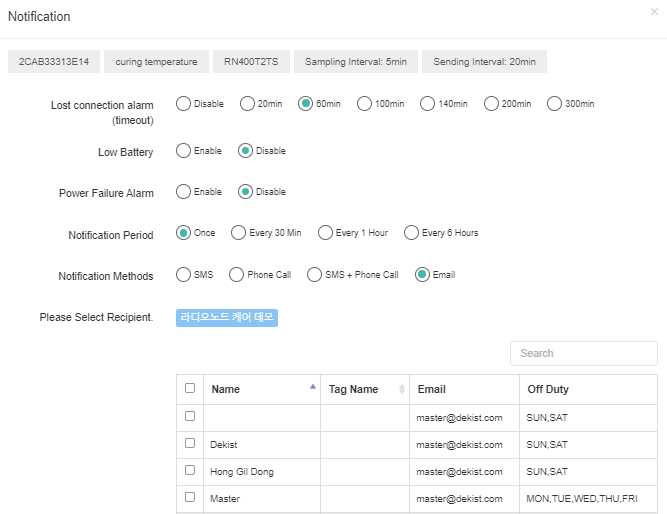Click the 2CAB33313E14 device ID tag
Viewport: 667px width, 514px height.
(x=54, y=62)
